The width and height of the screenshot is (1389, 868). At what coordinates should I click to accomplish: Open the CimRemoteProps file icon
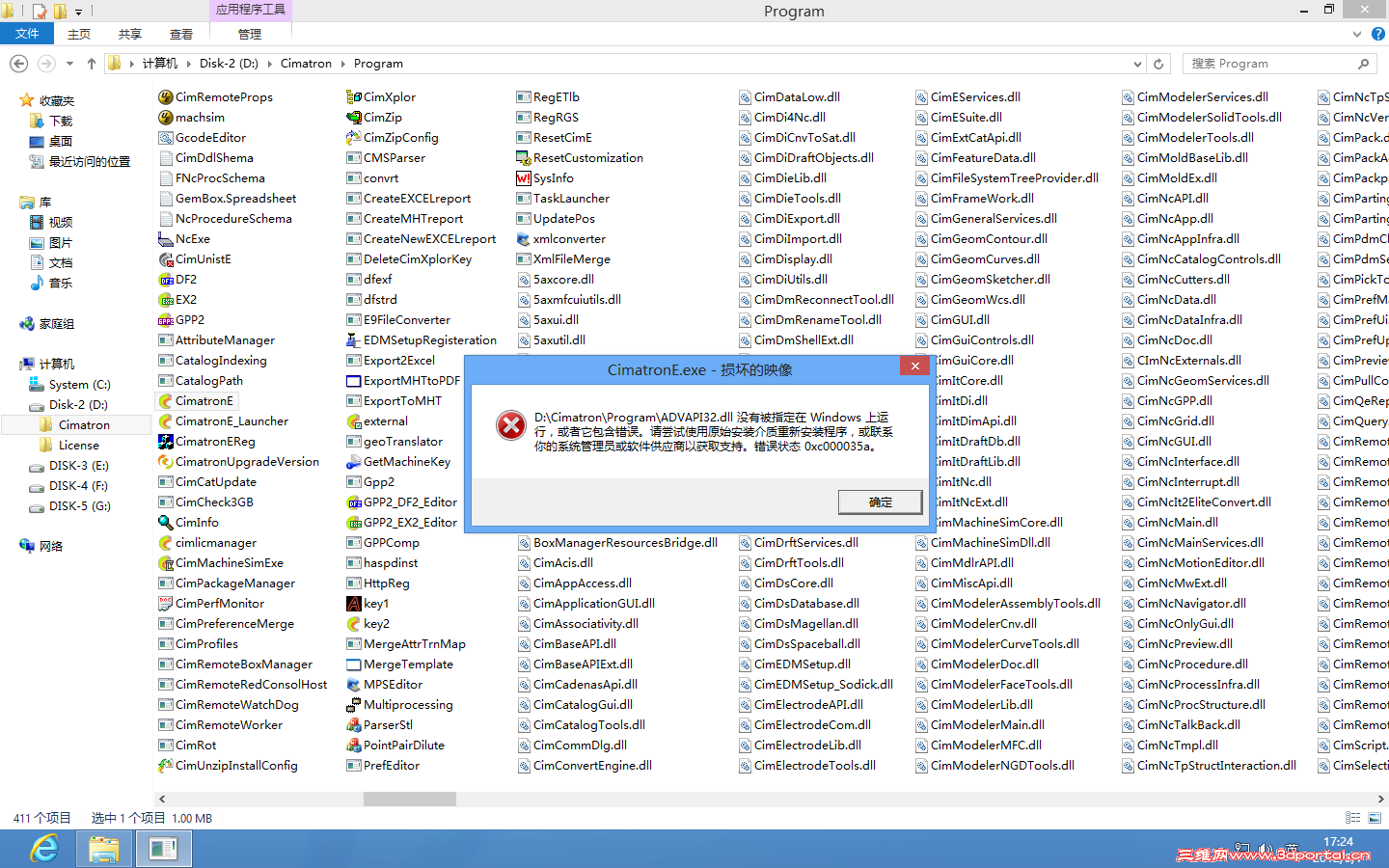click(166, 97)
